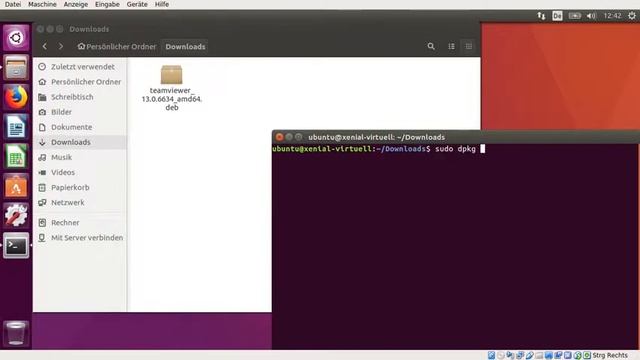Screen dimensions: 640x360
Task: Close the terminal window
Action: tap(279, 137)
